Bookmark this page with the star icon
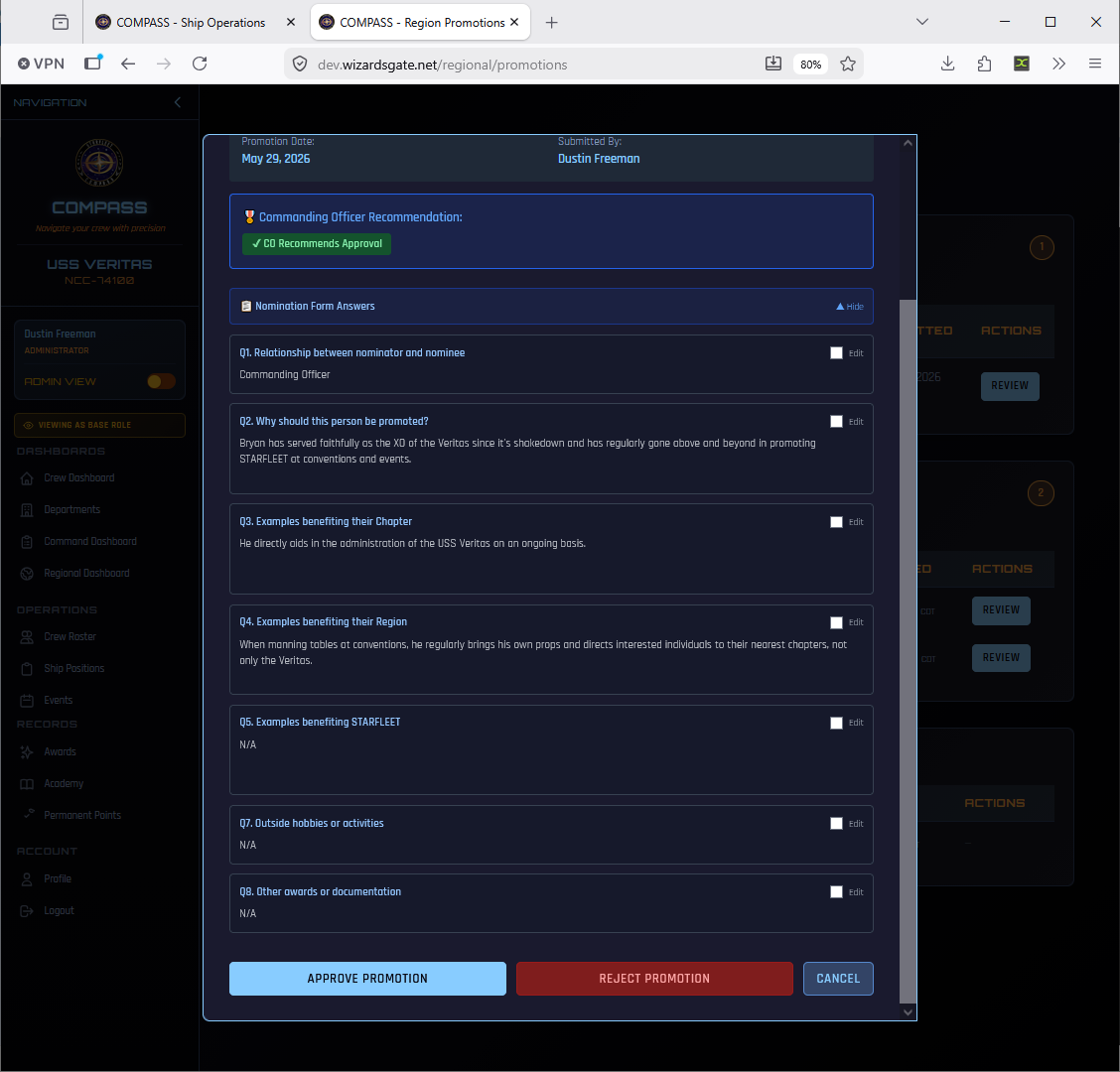Viewport: 1120px width, 1072px height. 847,65
